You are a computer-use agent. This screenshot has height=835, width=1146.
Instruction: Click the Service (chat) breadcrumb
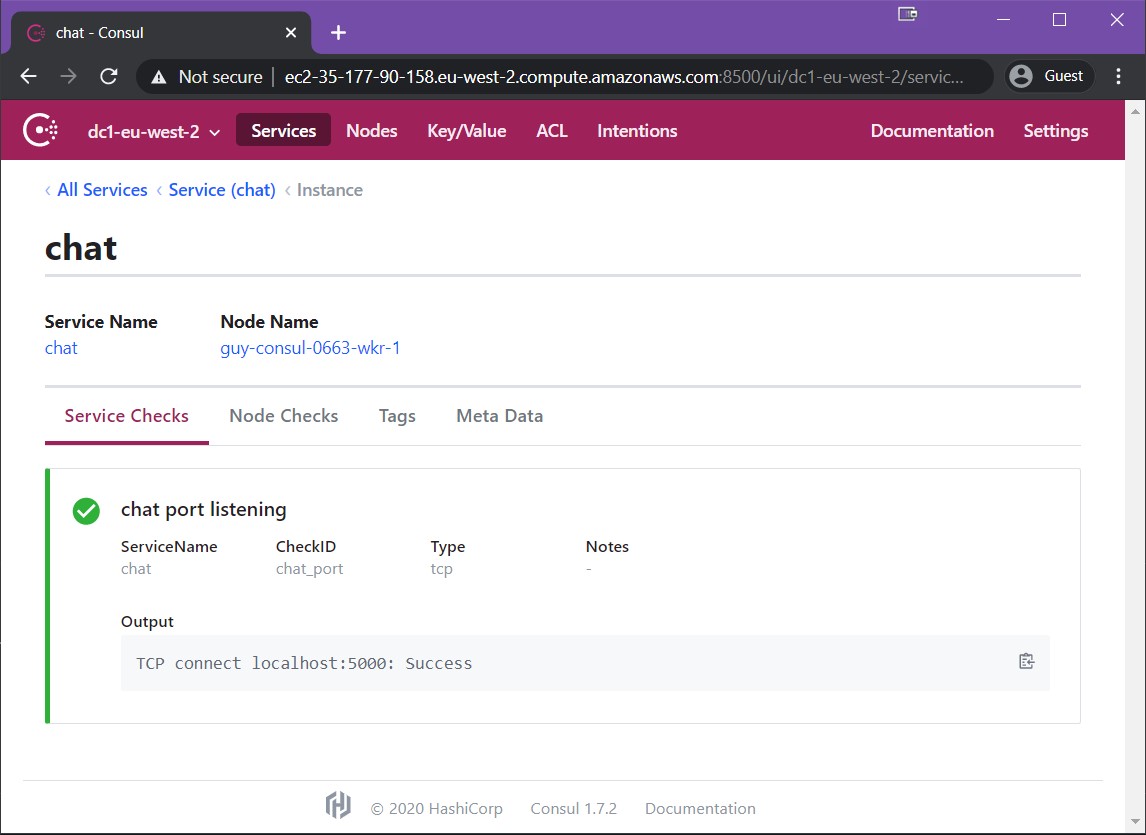click(222, 190)
